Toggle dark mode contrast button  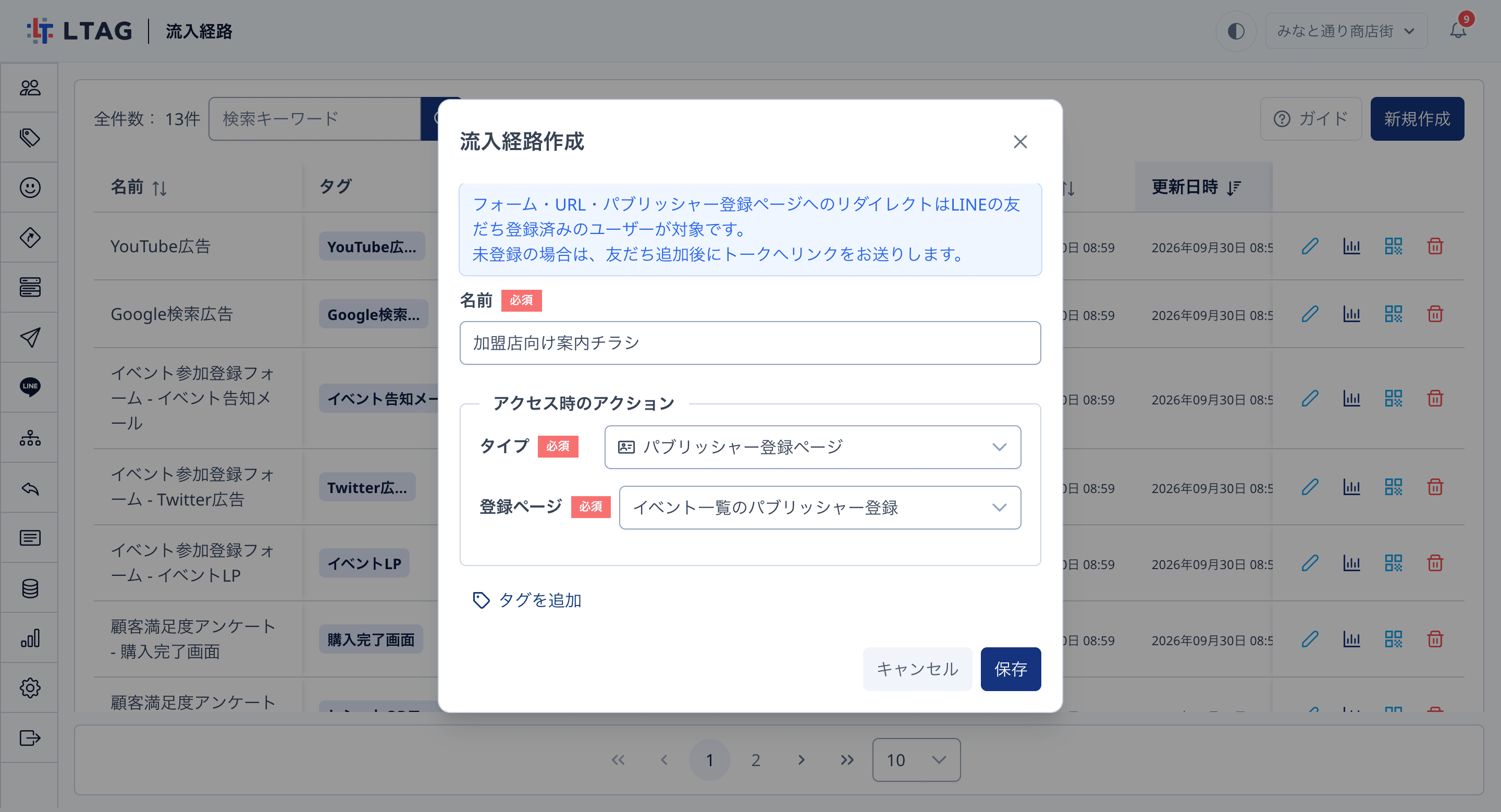(x=1236, y=31)
